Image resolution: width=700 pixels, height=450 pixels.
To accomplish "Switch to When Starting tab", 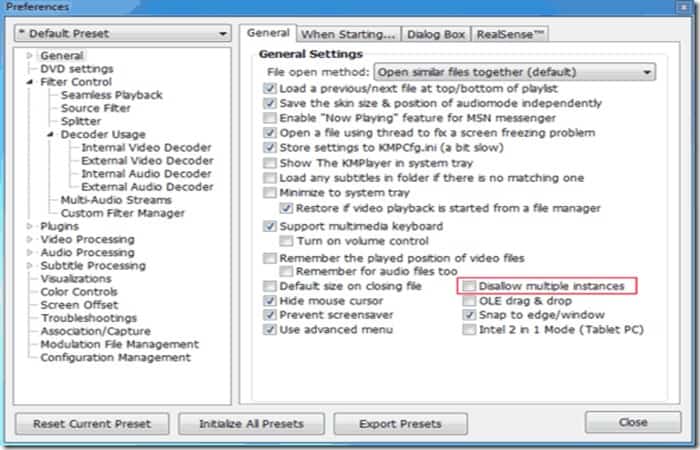I will pyautogui.click(x=348, y=34).
